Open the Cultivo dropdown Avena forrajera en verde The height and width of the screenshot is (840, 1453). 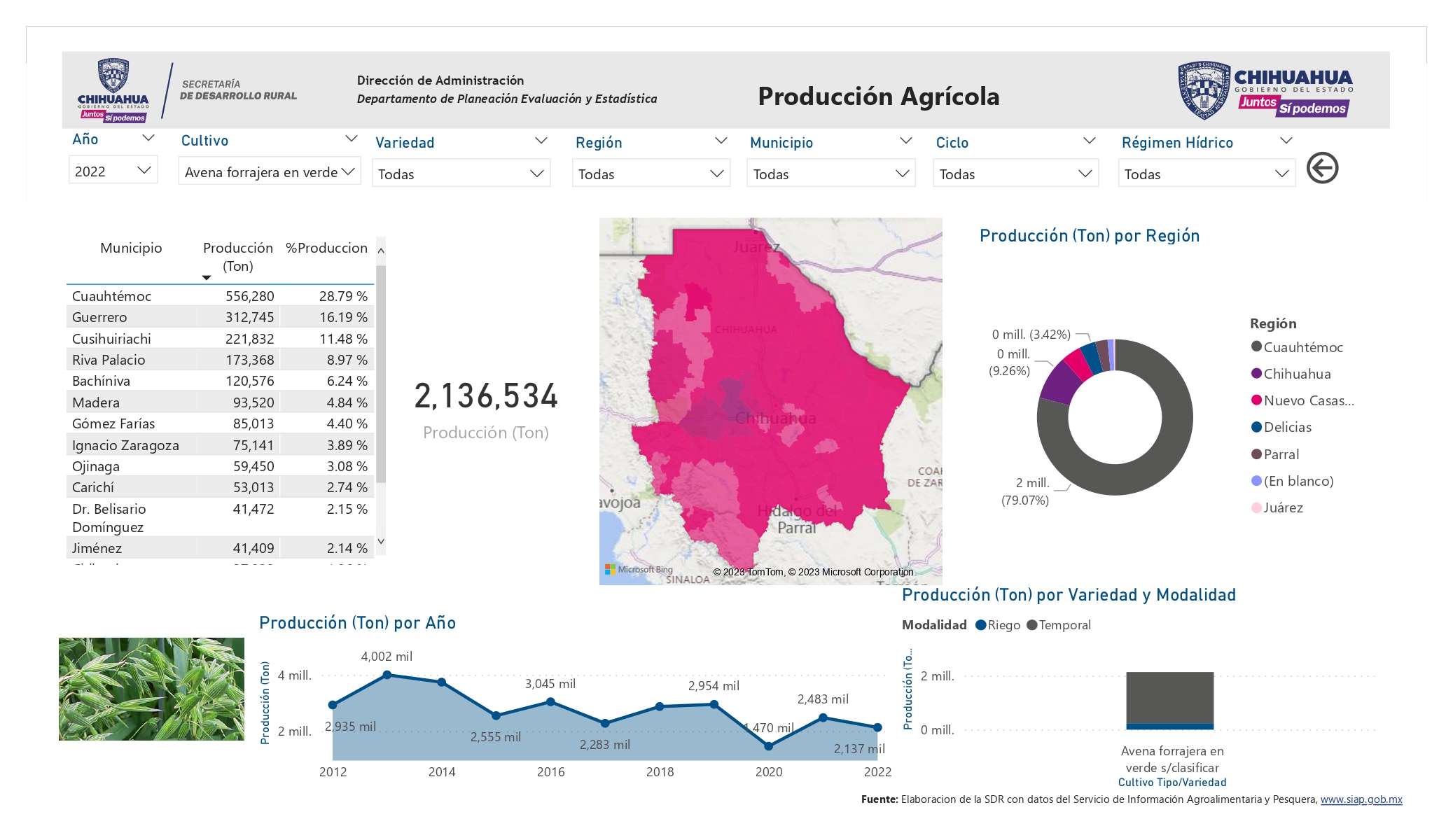270,171
